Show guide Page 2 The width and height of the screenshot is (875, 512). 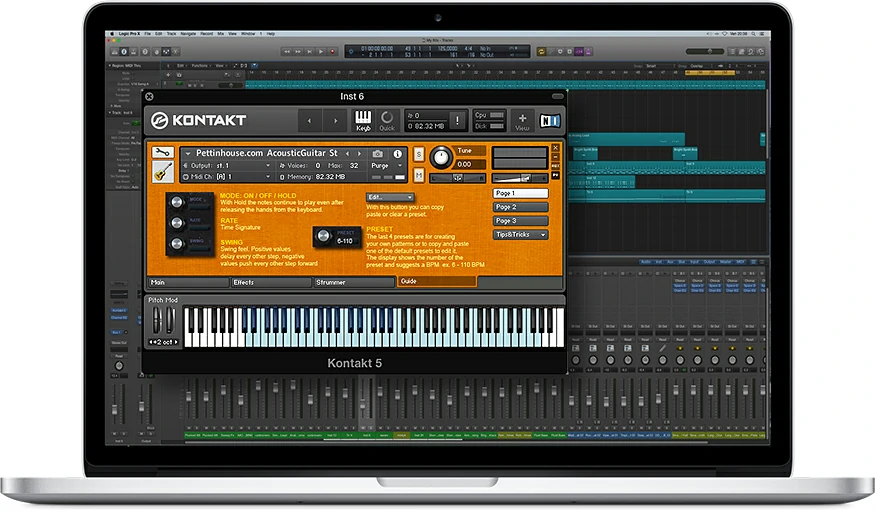[x=520, y=207]
